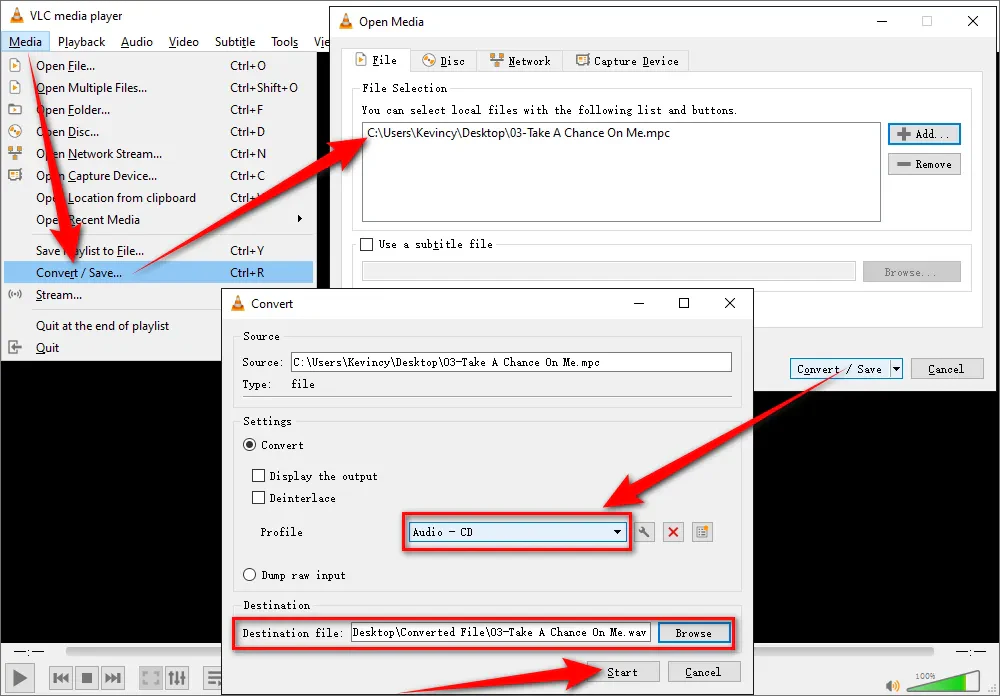This screenshot has height=696, width=1000.
Task: Click the Source path field
Action: pos(511,362)
